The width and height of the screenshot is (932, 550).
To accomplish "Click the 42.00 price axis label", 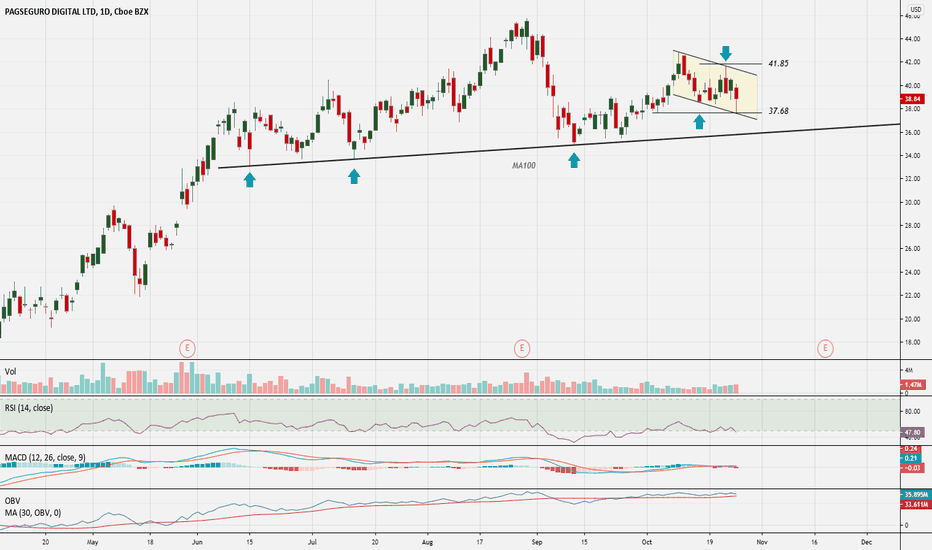I will coord(912,62).
